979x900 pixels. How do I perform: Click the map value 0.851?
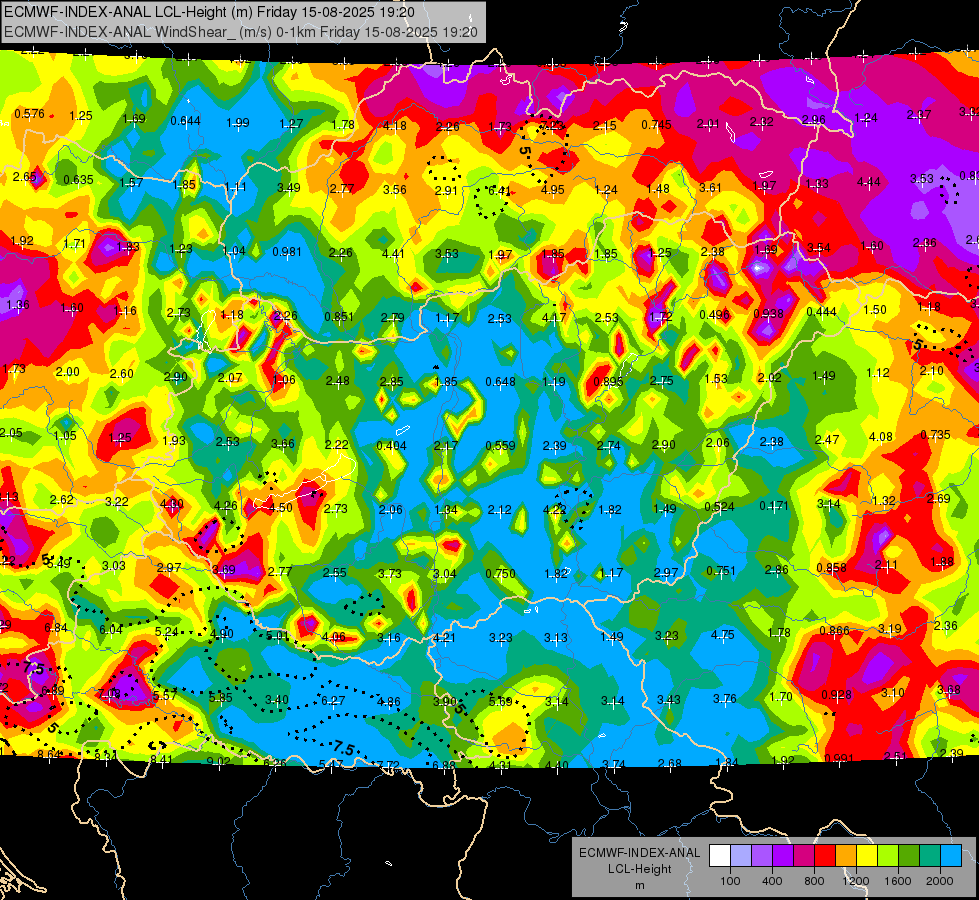click(339, 317)
